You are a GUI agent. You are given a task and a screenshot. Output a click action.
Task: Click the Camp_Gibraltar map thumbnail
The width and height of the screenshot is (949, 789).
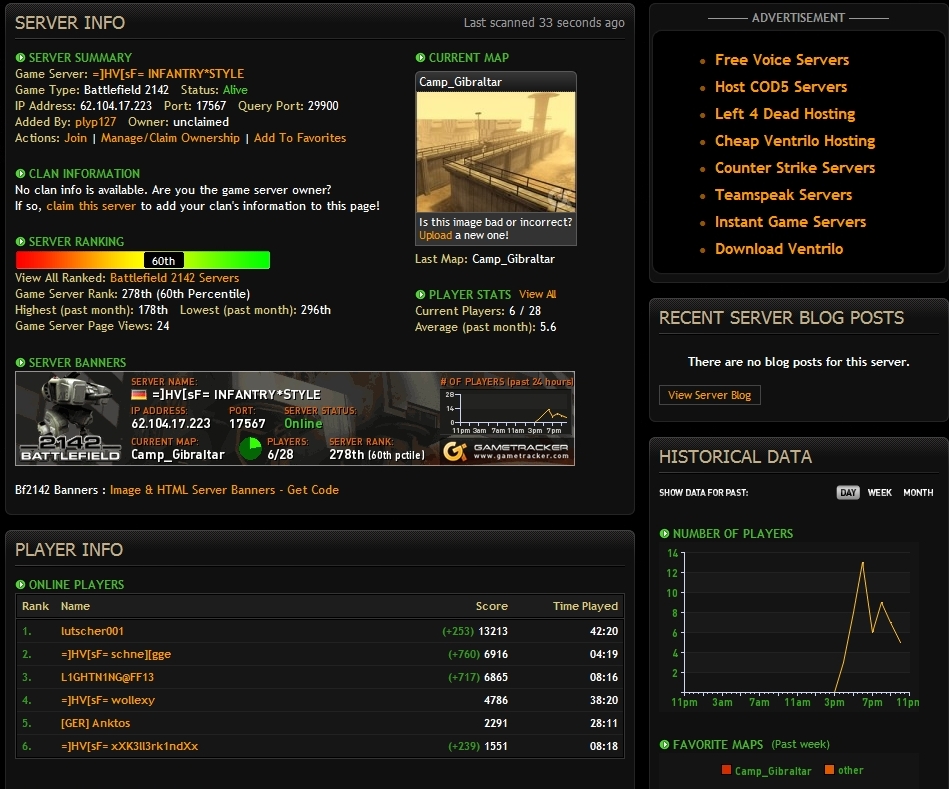[x=496, y=152]
